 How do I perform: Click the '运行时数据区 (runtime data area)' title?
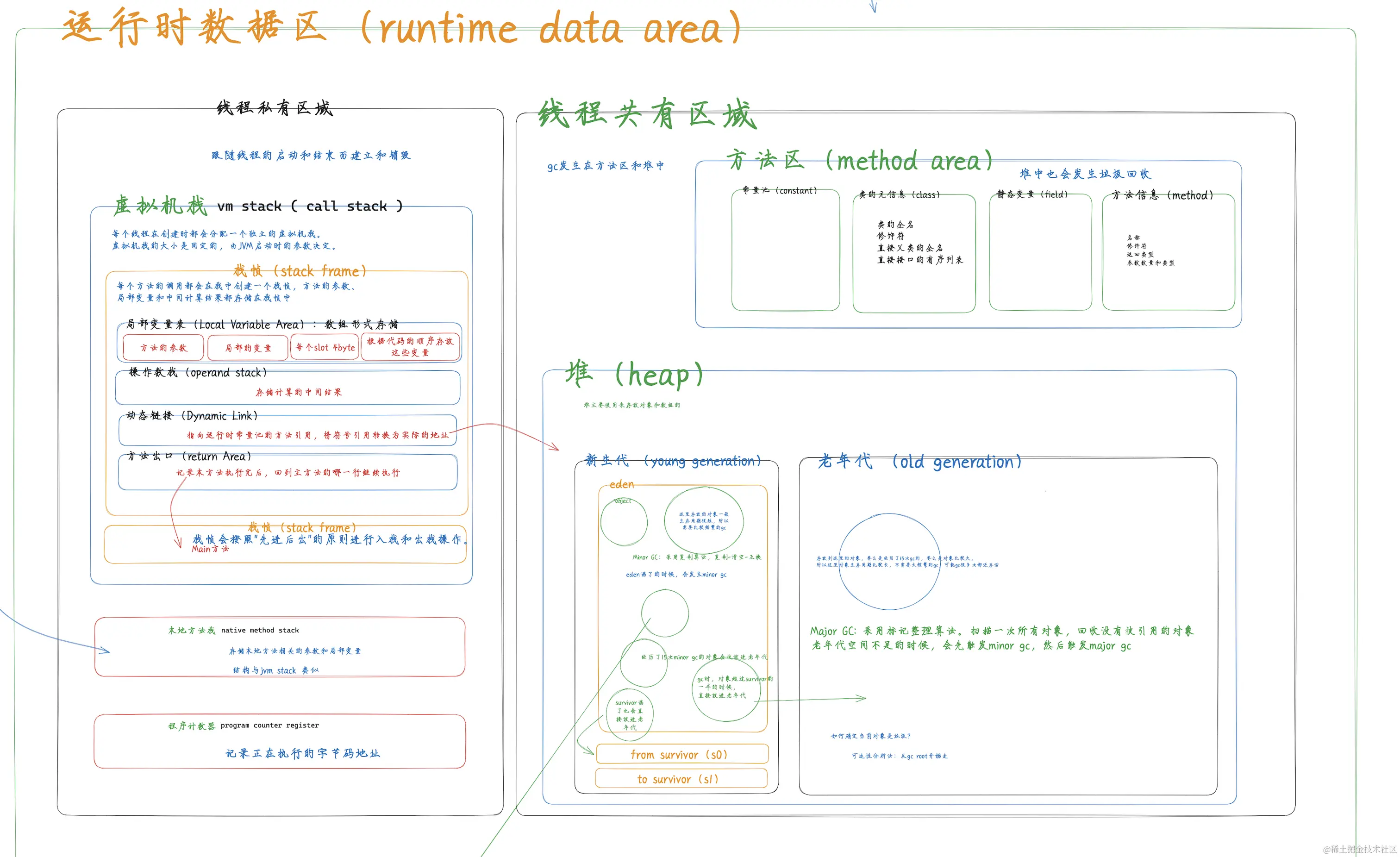click(x=402, y=27)
